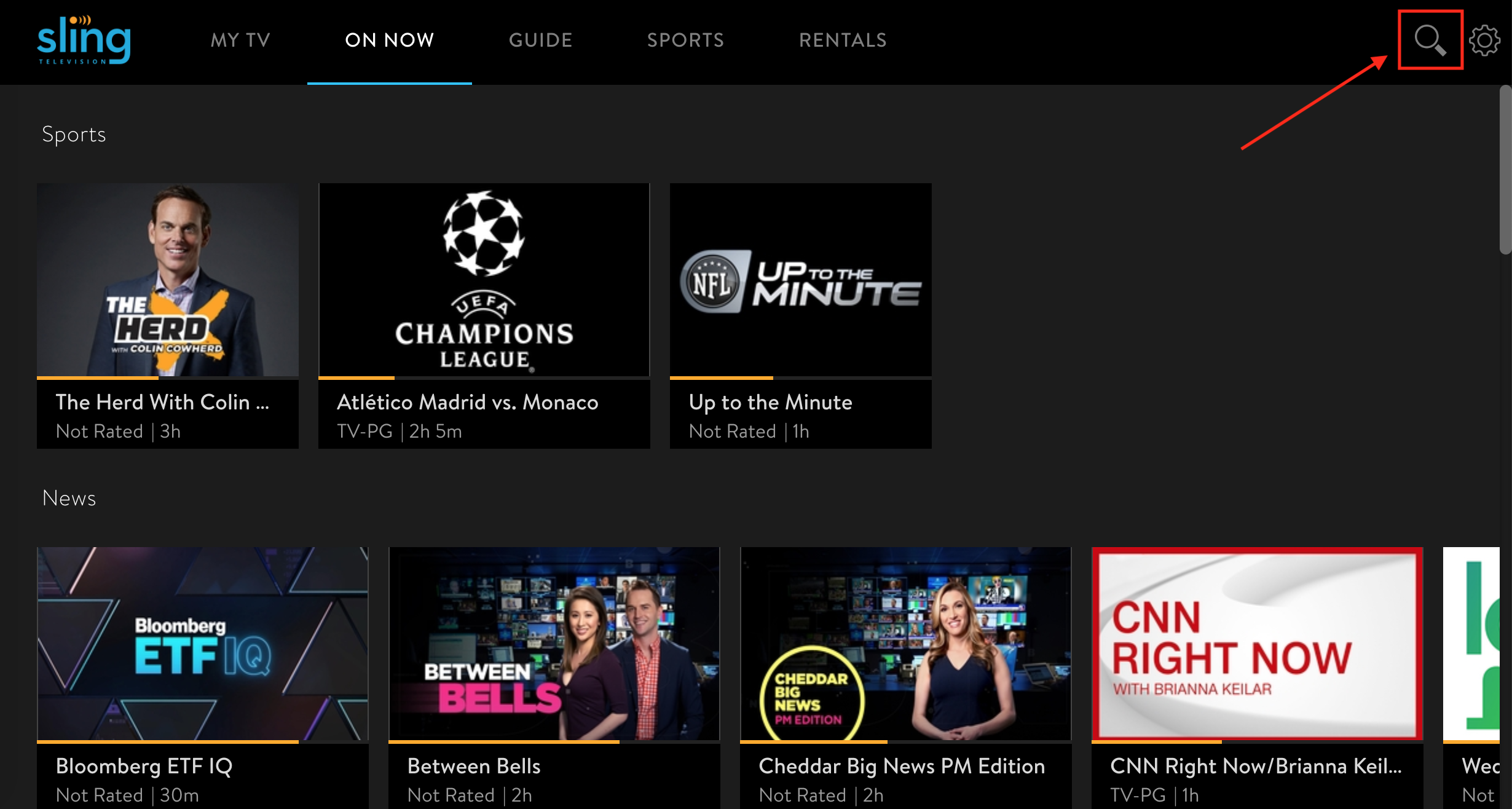
Task: Open search with the magnifying glass icon
Action: (x=1430, y=40)
